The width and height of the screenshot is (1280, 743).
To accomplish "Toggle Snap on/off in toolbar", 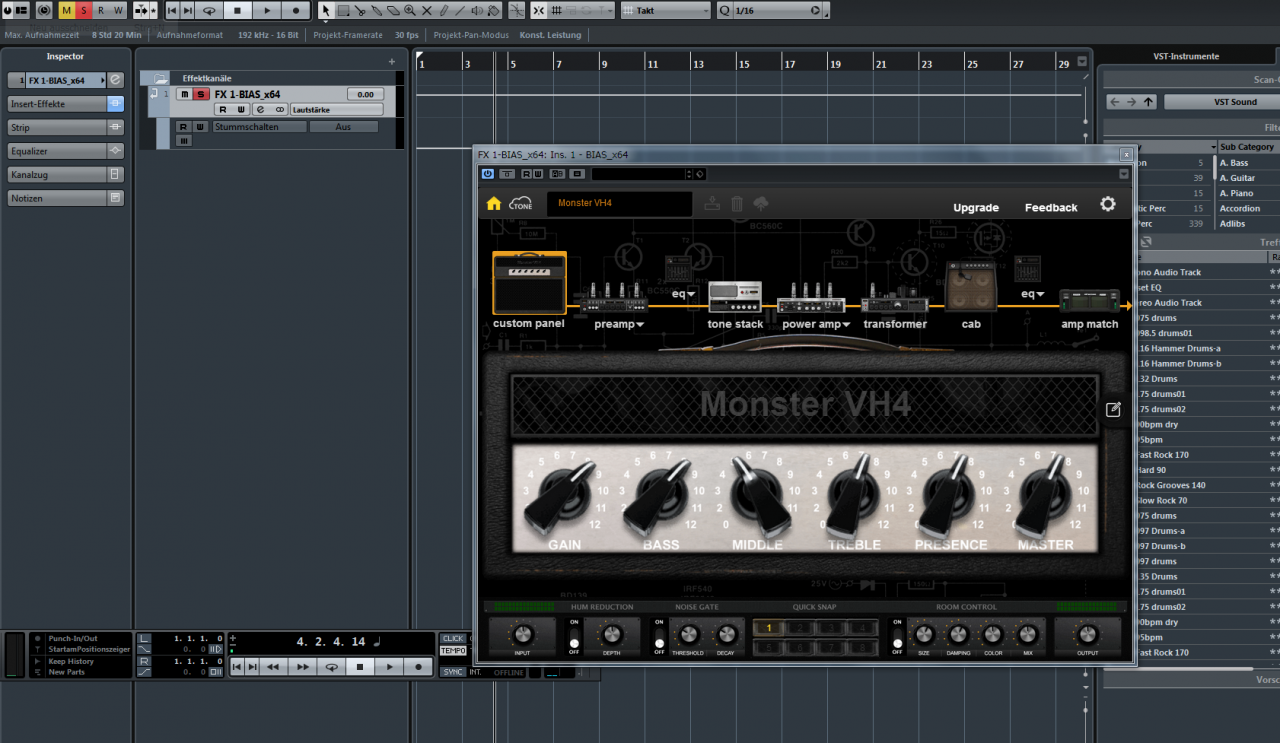I will tap(539, 10).
